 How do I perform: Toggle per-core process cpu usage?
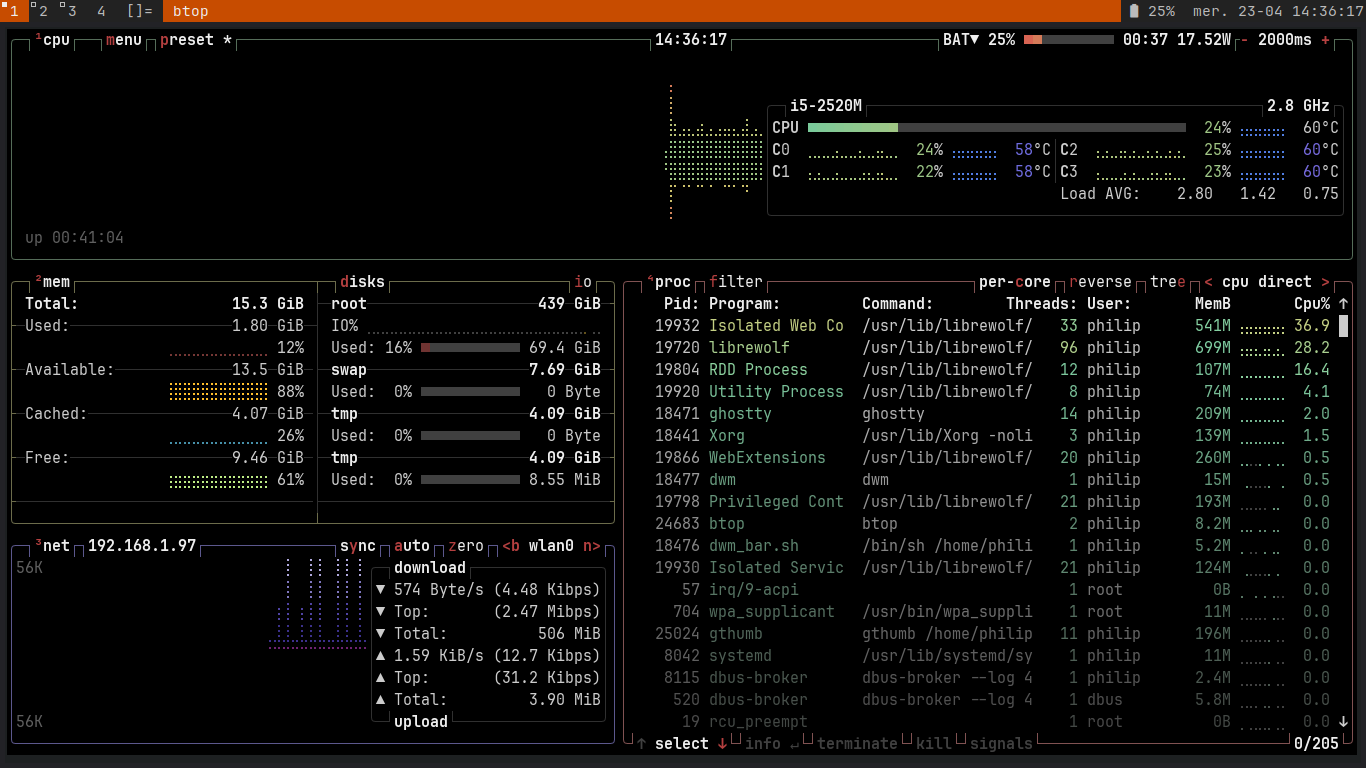coord(1015,282)
